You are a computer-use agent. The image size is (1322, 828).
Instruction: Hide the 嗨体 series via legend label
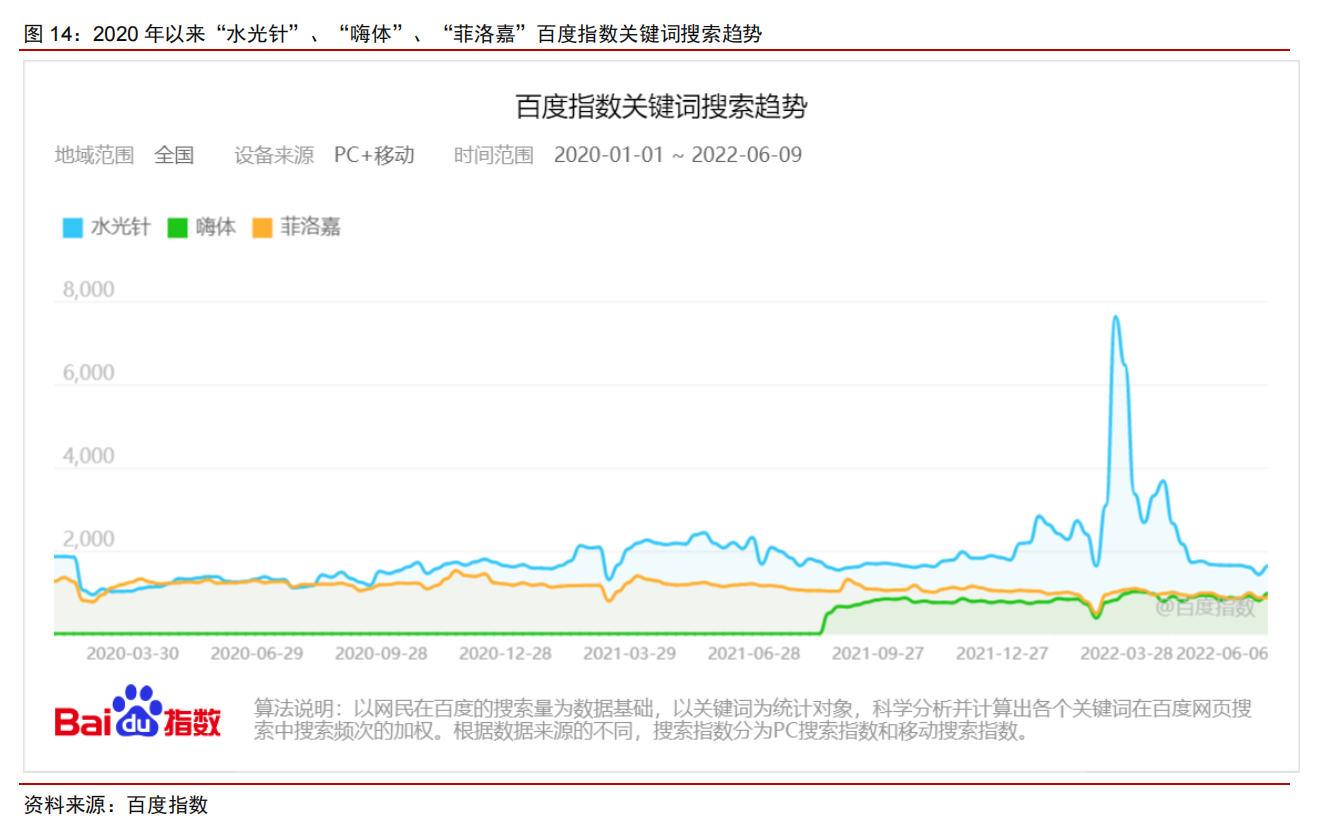coord(215,227)
